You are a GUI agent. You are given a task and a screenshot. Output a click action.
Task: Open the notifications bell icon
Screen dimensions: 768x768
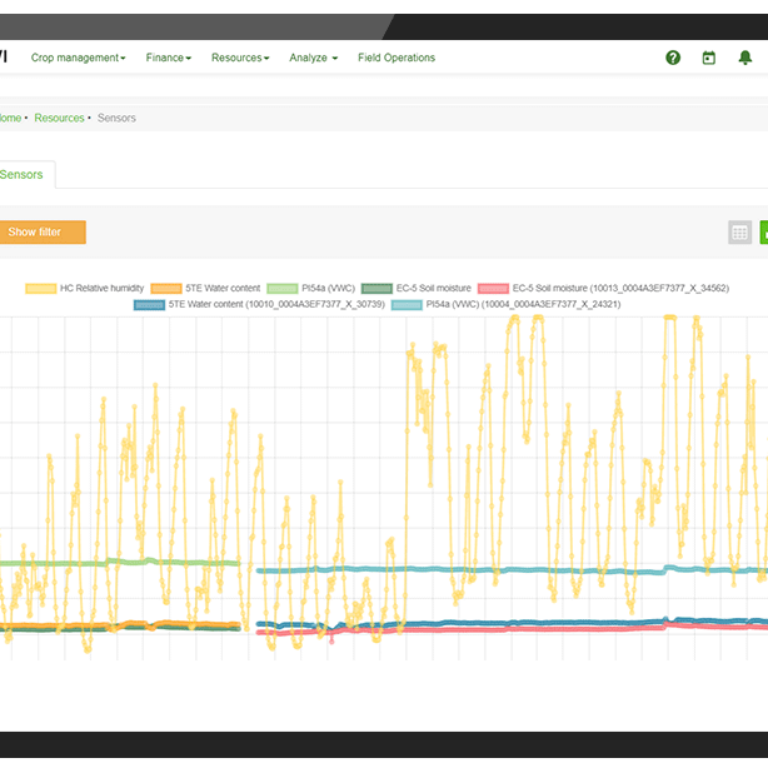(x=745, y=58)
